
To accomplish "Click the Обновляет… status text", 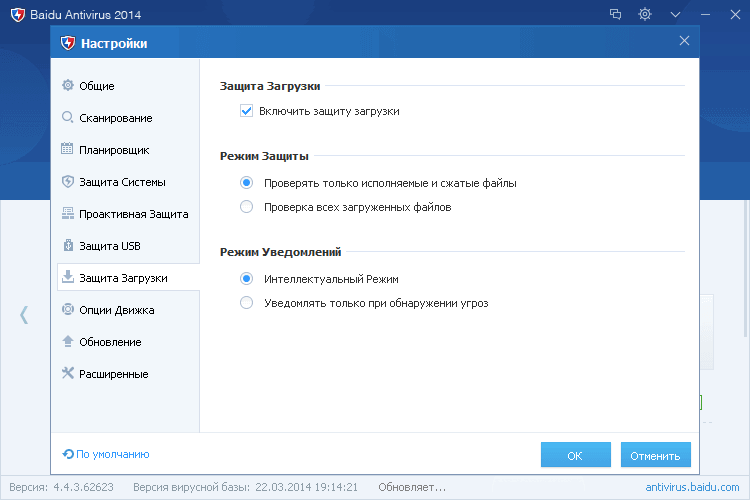I will pos(412,487).
